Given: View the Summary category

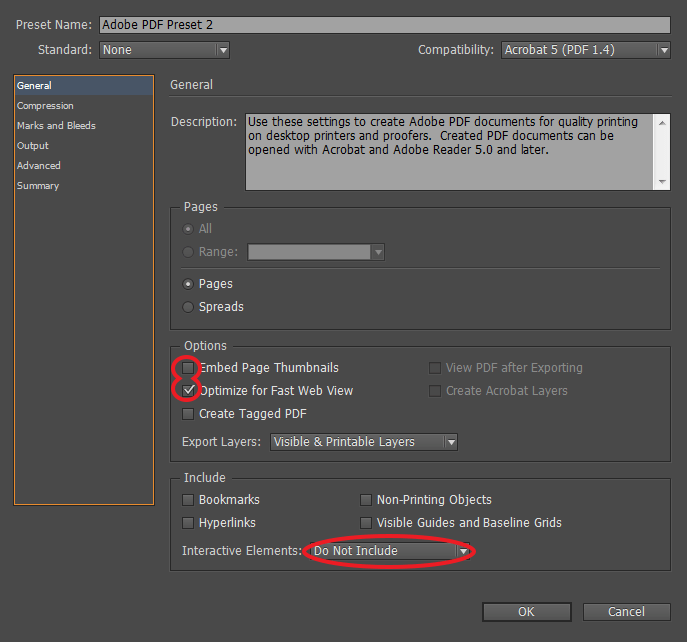Looking at the screenshot, I should [x=38, y=186].
